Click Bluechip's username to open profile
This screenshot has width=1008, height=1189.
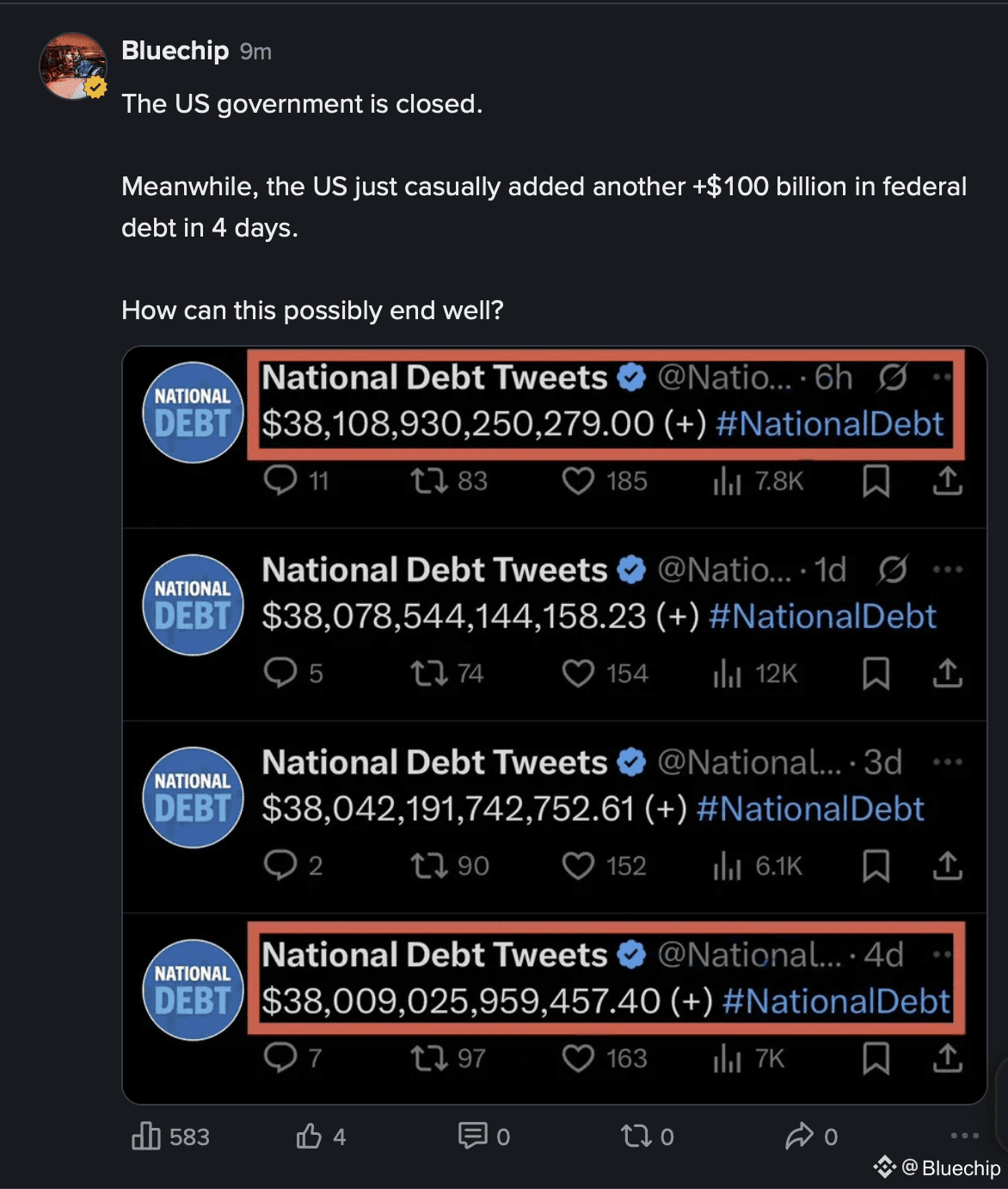pos(174,51)
